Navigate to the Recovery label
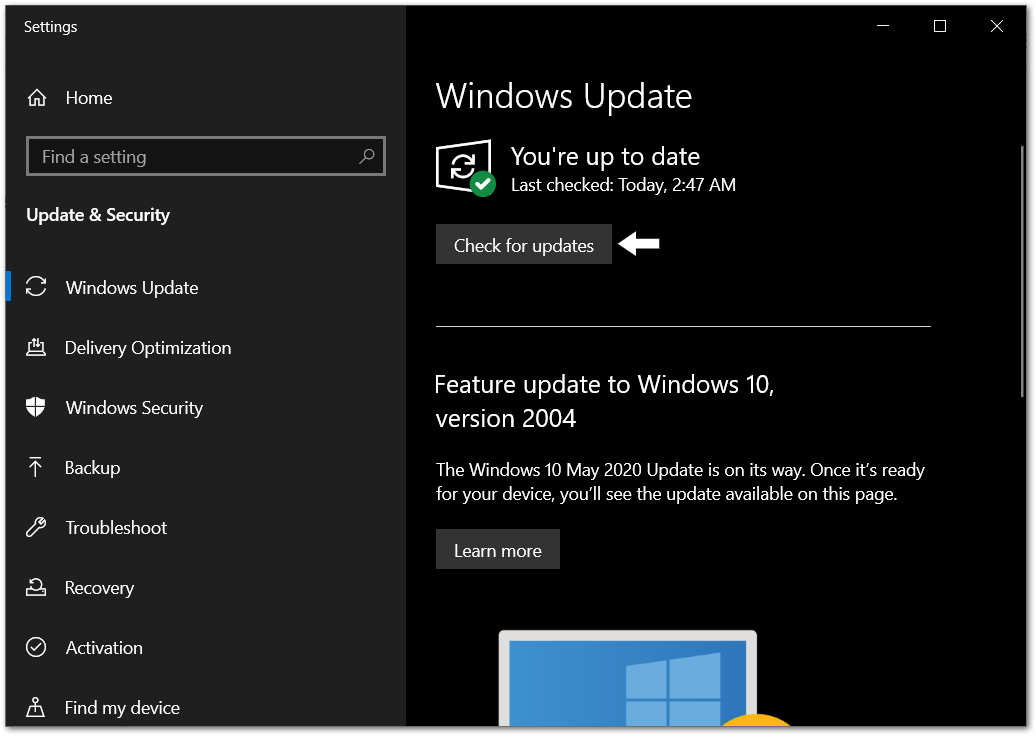This screenshot has width=1036, height=736. [99, 588]
